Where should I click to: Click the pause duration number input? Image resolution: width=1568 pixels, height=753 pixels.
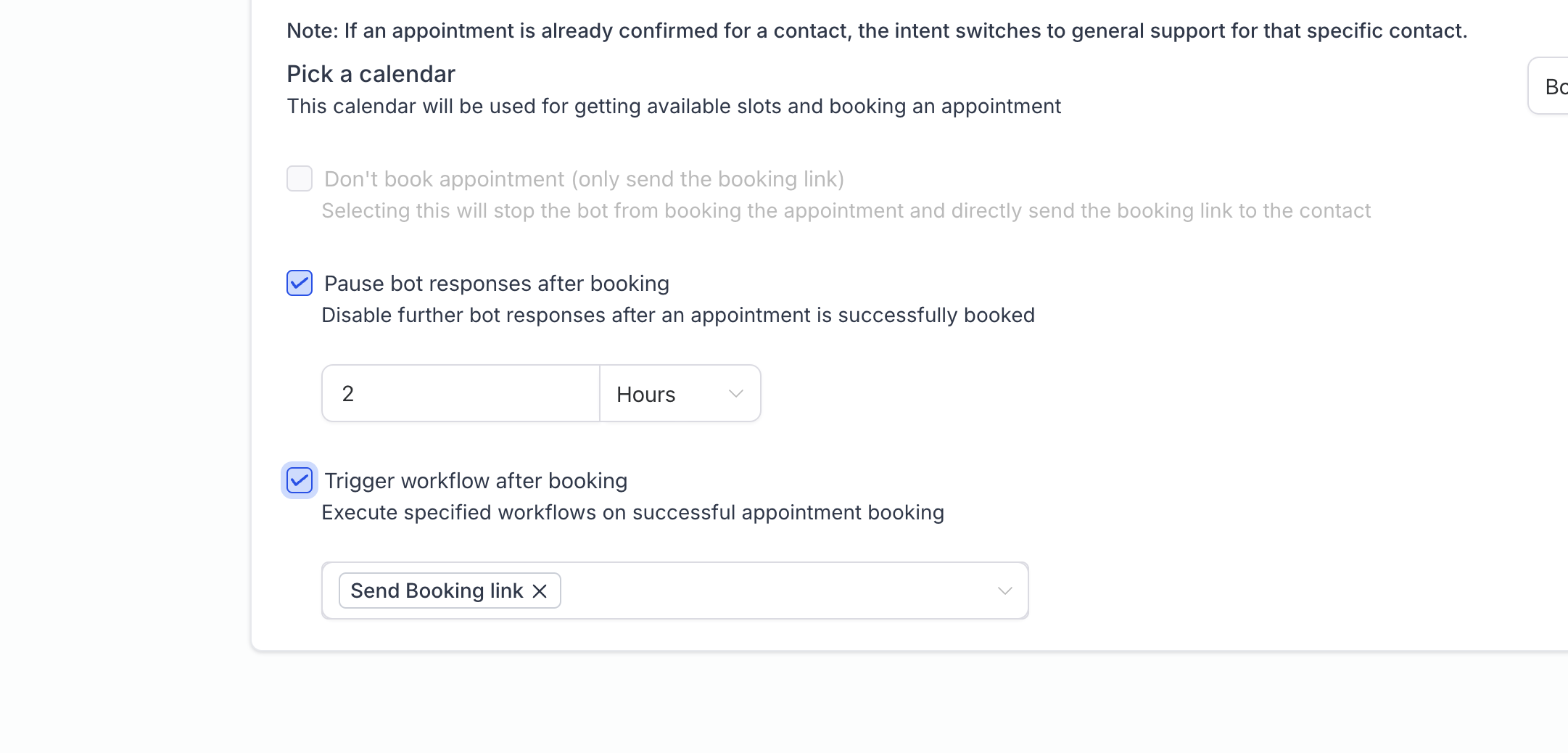coord(461,394)
